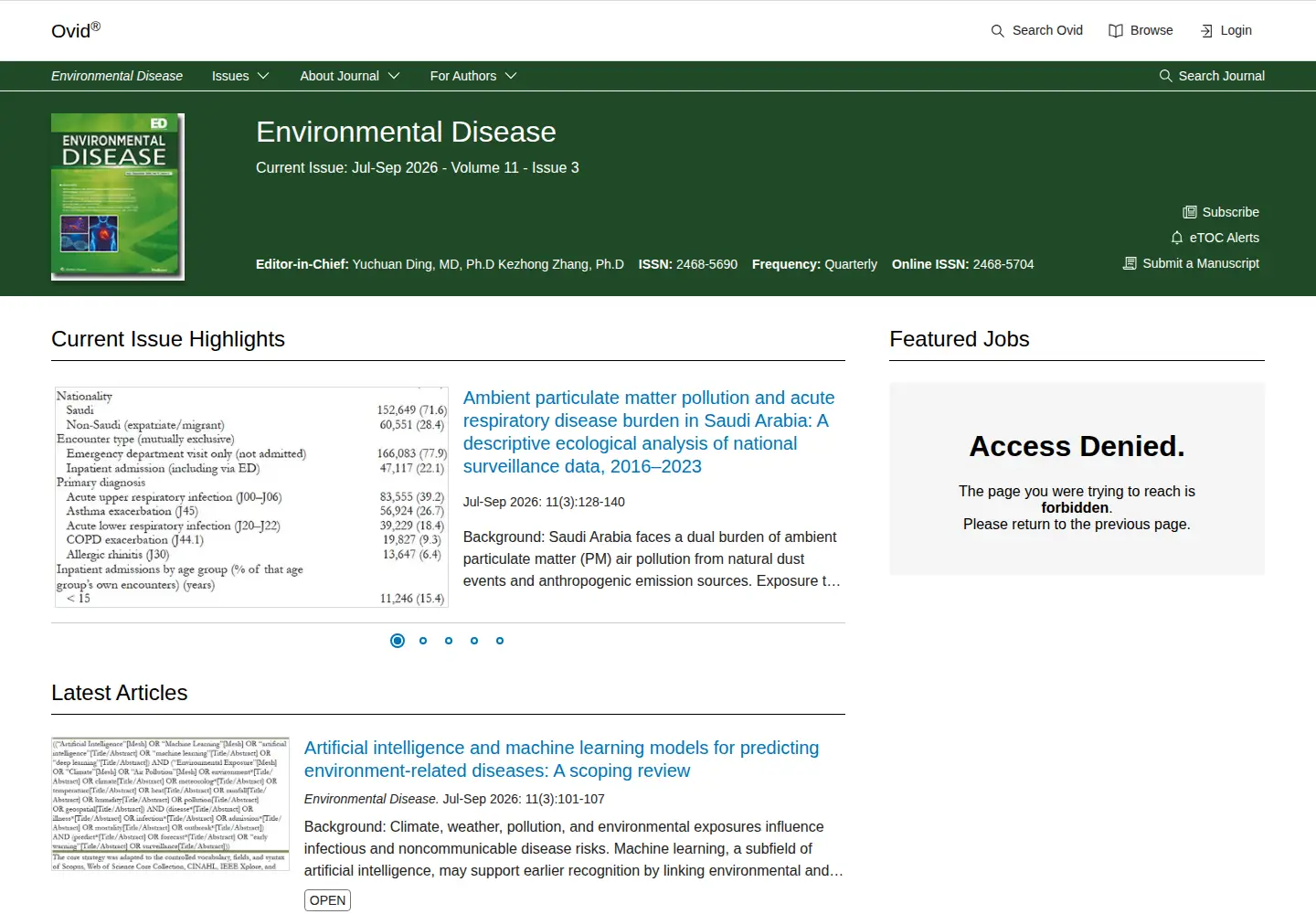Open the Issues menu
Viewport: 1316px width, 914px height.
(x=240, y=76)
